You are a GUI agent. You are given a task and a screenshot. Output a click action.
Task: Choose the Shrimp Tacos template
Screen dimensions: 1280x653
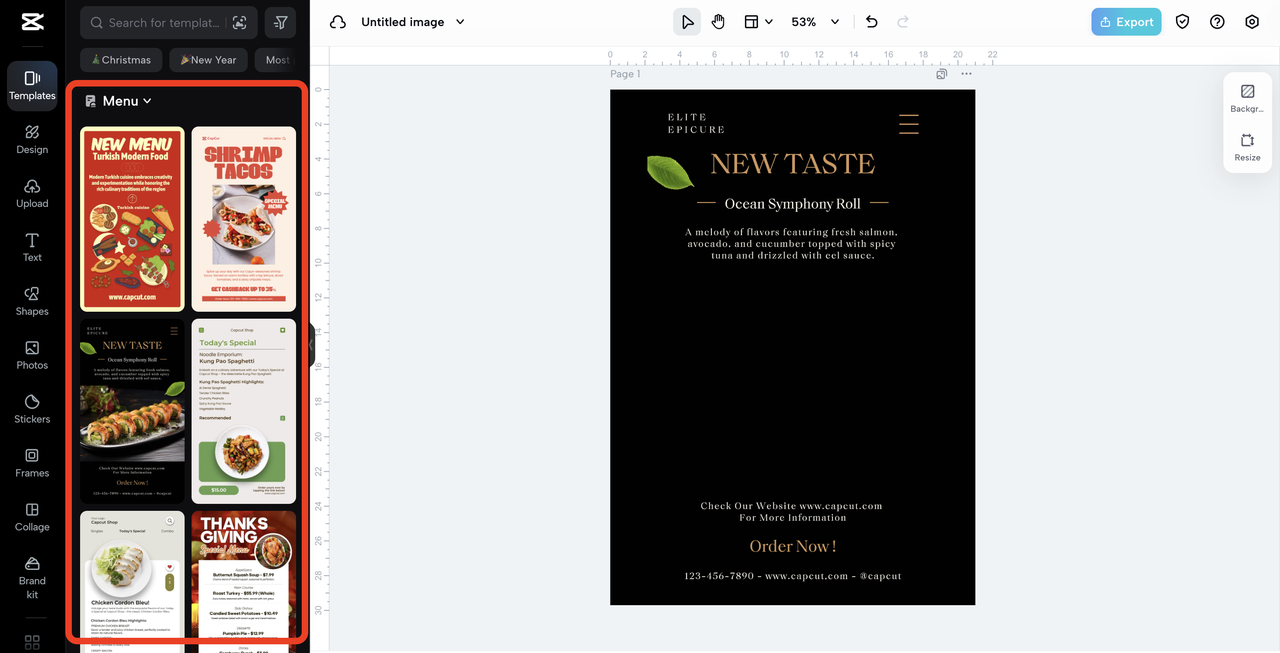[244, 219]
